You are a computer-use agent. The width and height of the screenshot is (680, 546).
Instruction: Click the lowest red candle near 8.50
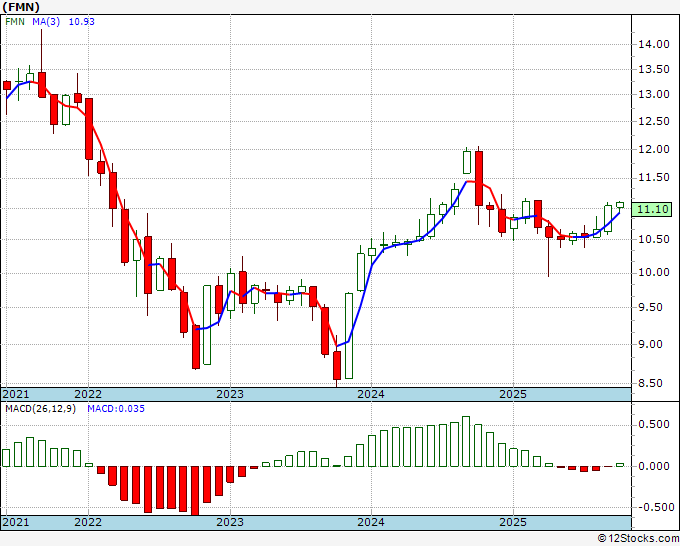(337, 365)
